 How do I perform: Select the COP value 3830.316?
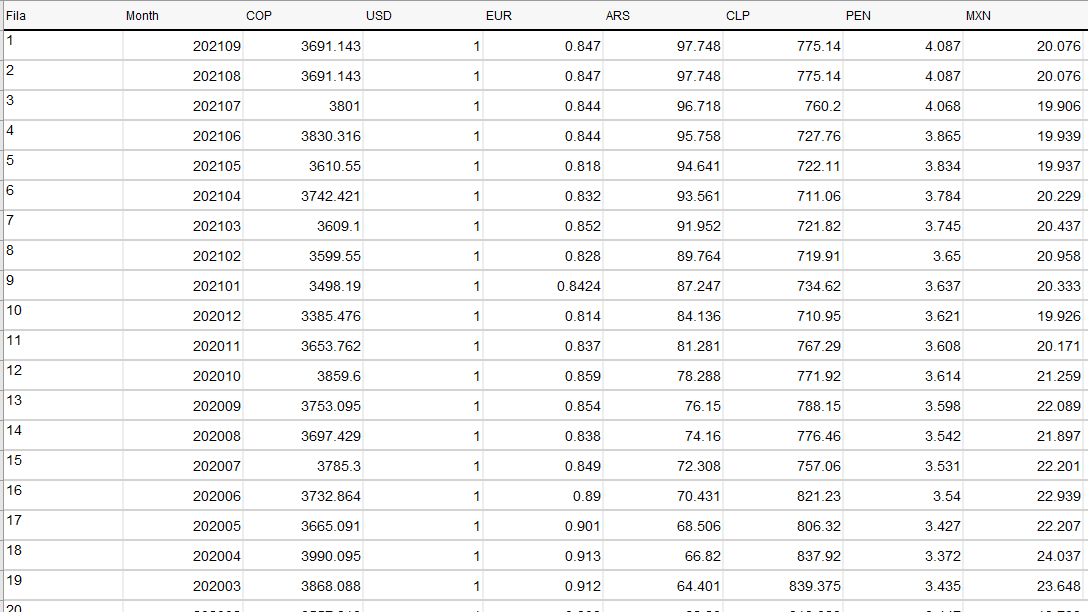click(330, 136)
